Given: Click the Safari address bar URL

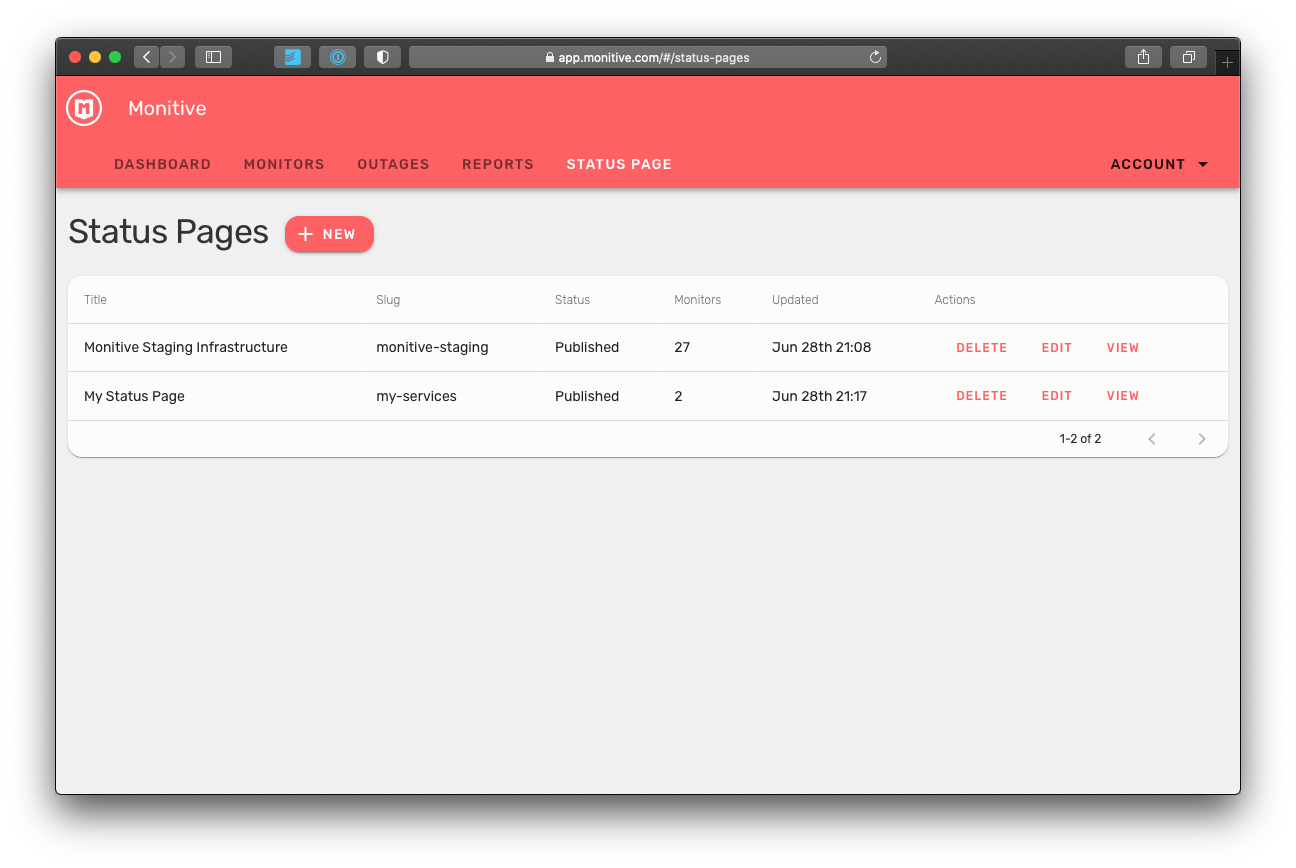Looking at the screenshot, I should [647, 57].
